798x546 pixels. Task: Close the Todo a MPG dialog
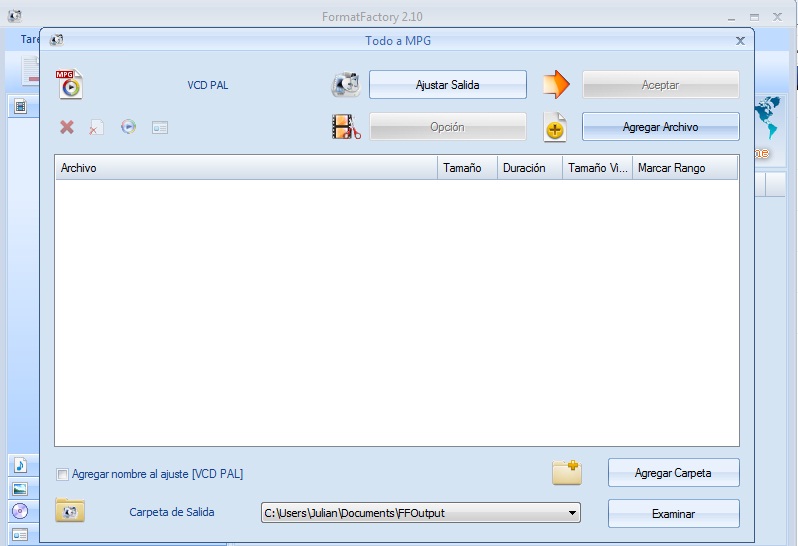click(740, 41)
